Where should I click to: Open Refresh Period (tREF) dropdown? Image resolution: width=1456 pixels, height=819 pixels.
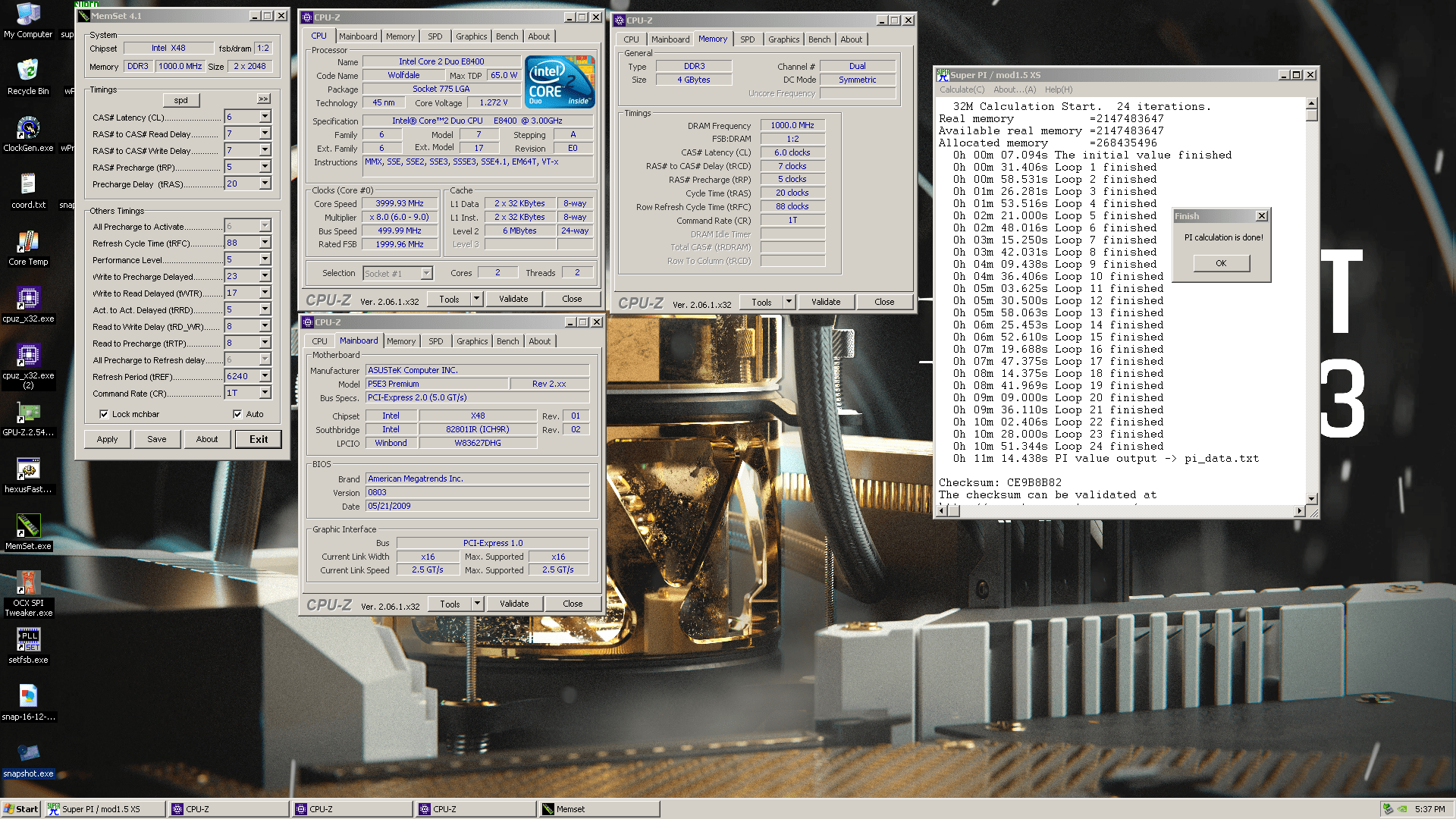265,376
